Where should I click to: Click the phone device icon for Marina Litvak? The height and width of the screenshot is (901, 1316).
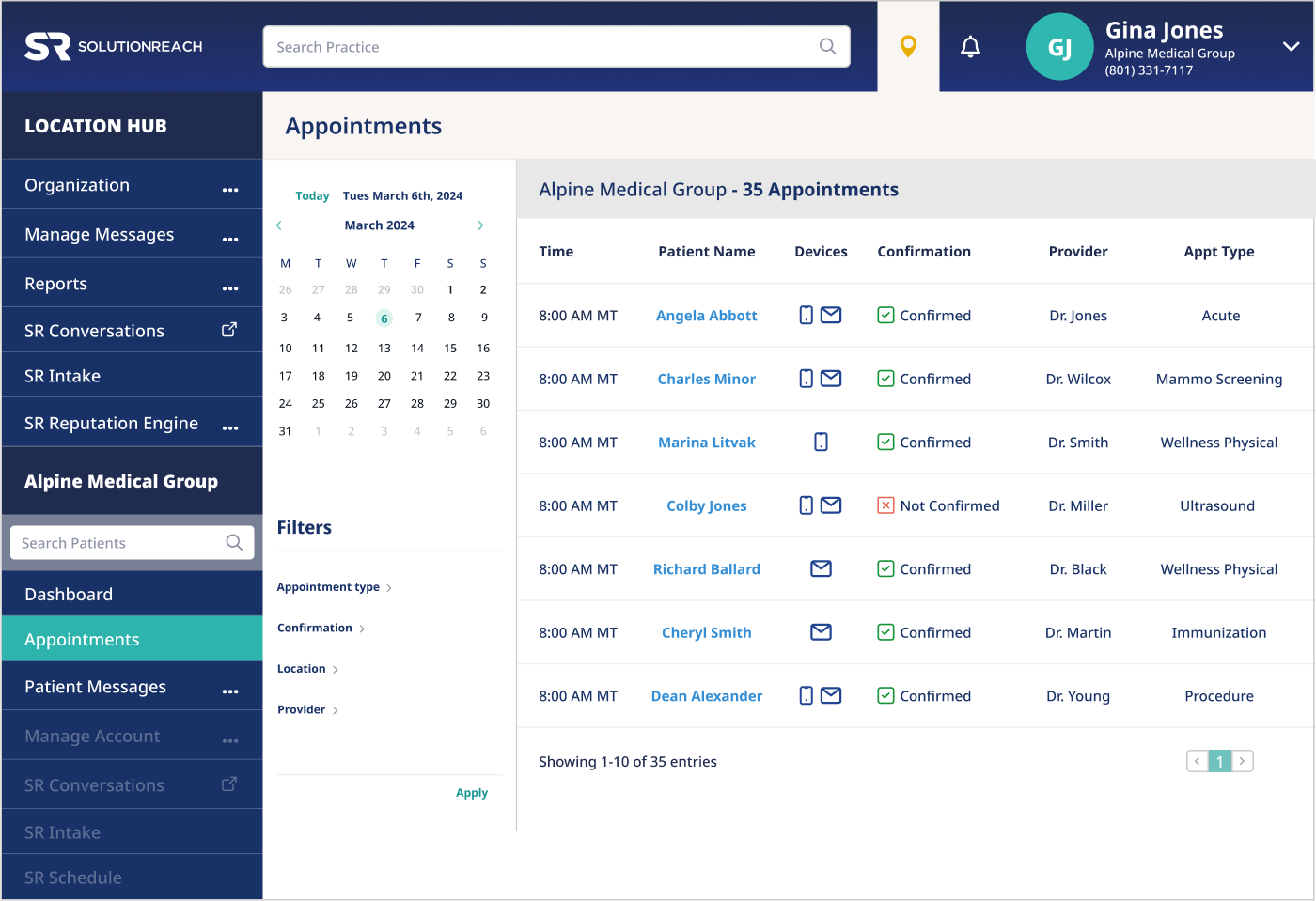(x=821, y=442)
